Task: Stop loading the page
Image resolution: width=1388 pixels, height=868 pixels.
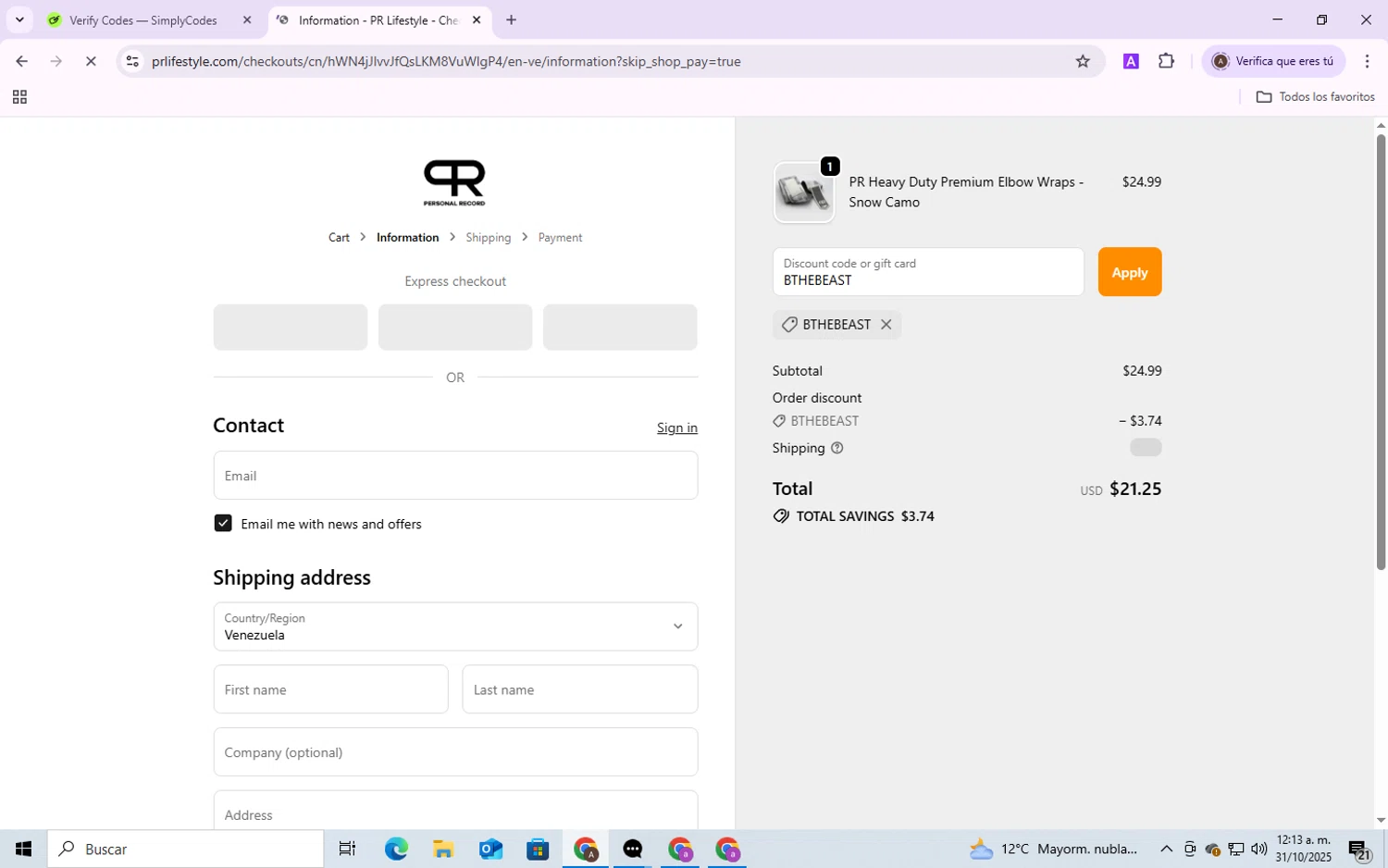Action: pos(91,61)
